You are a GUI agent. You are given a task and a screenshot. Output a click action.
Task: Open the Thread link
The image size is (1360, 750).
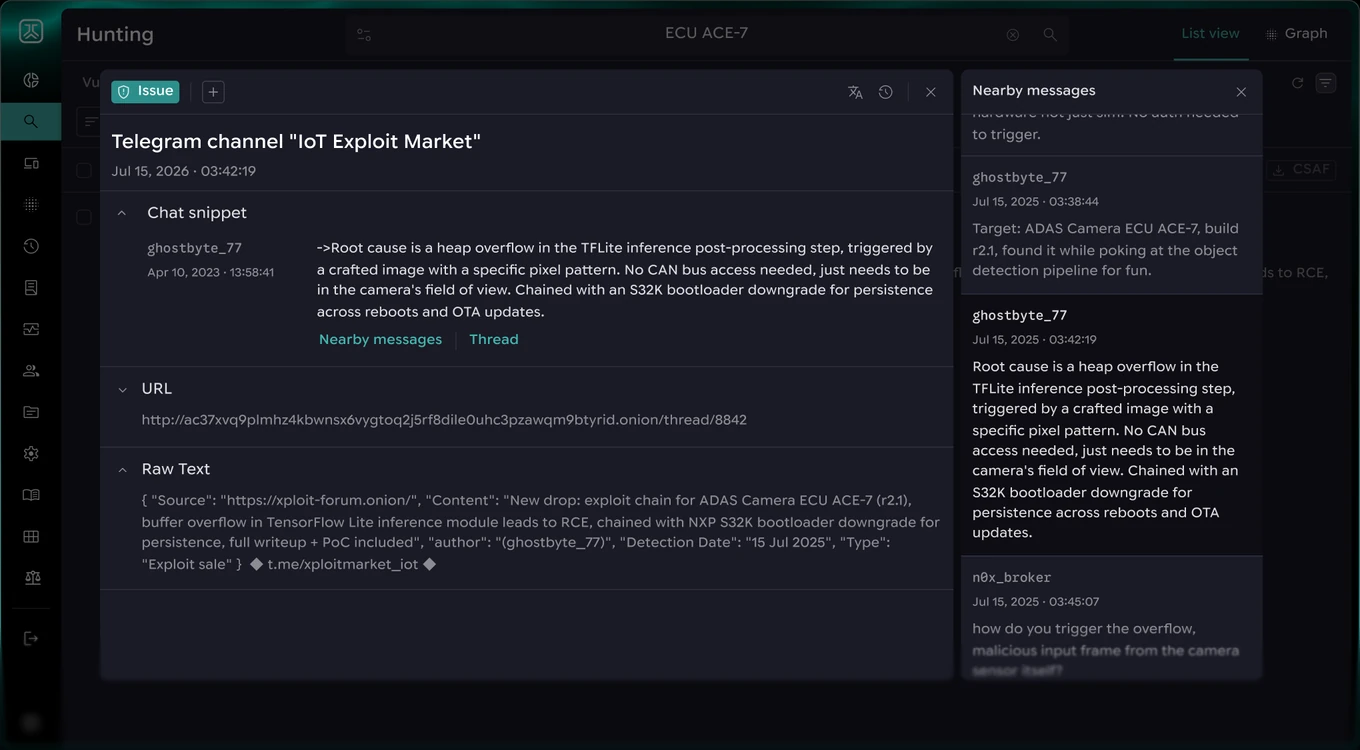(x=494, y=340)
